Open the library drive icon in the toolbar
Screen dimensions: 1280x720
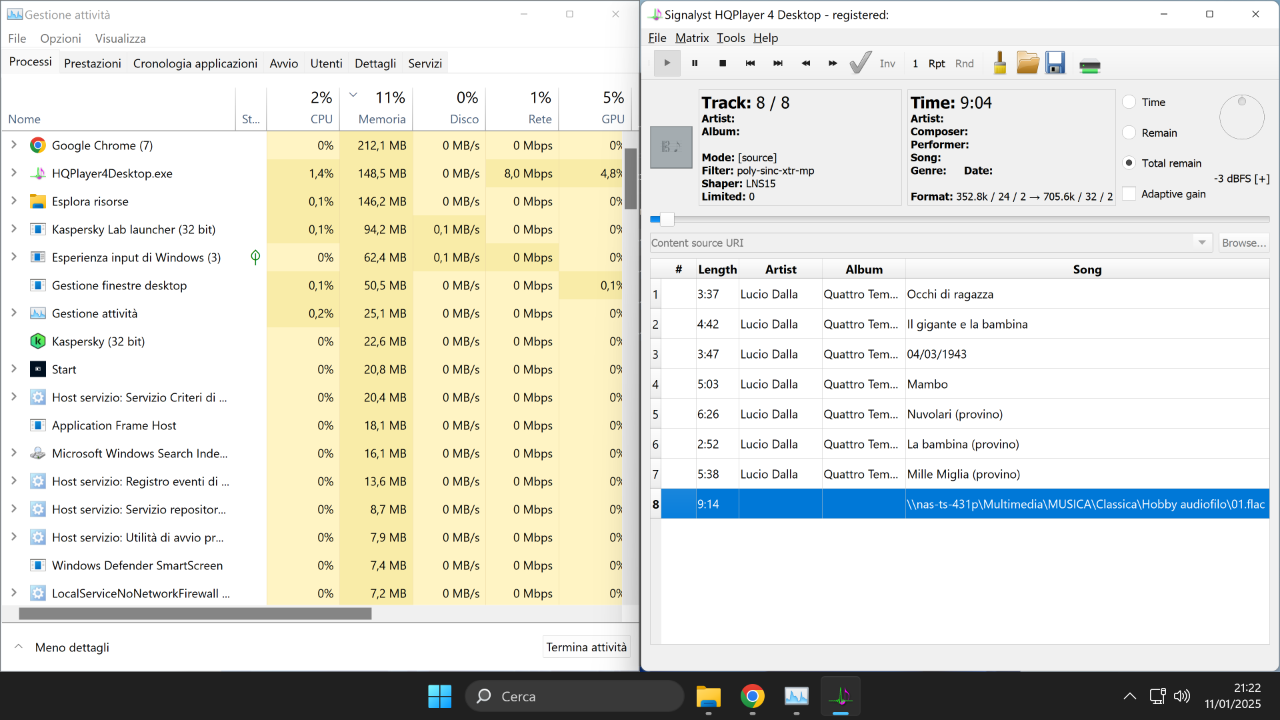point(1090,65)
